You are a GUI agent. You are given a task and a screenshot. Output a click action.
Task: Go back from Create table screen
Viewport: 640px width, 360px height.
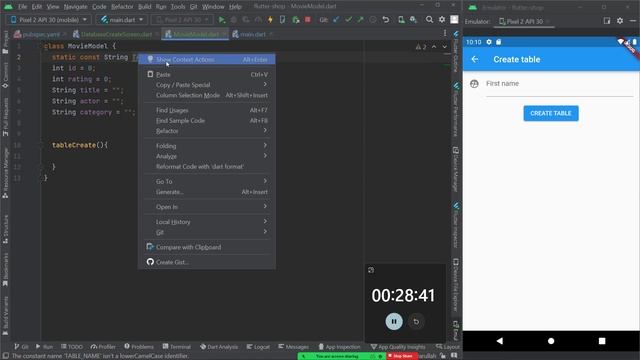coord(475,59)
